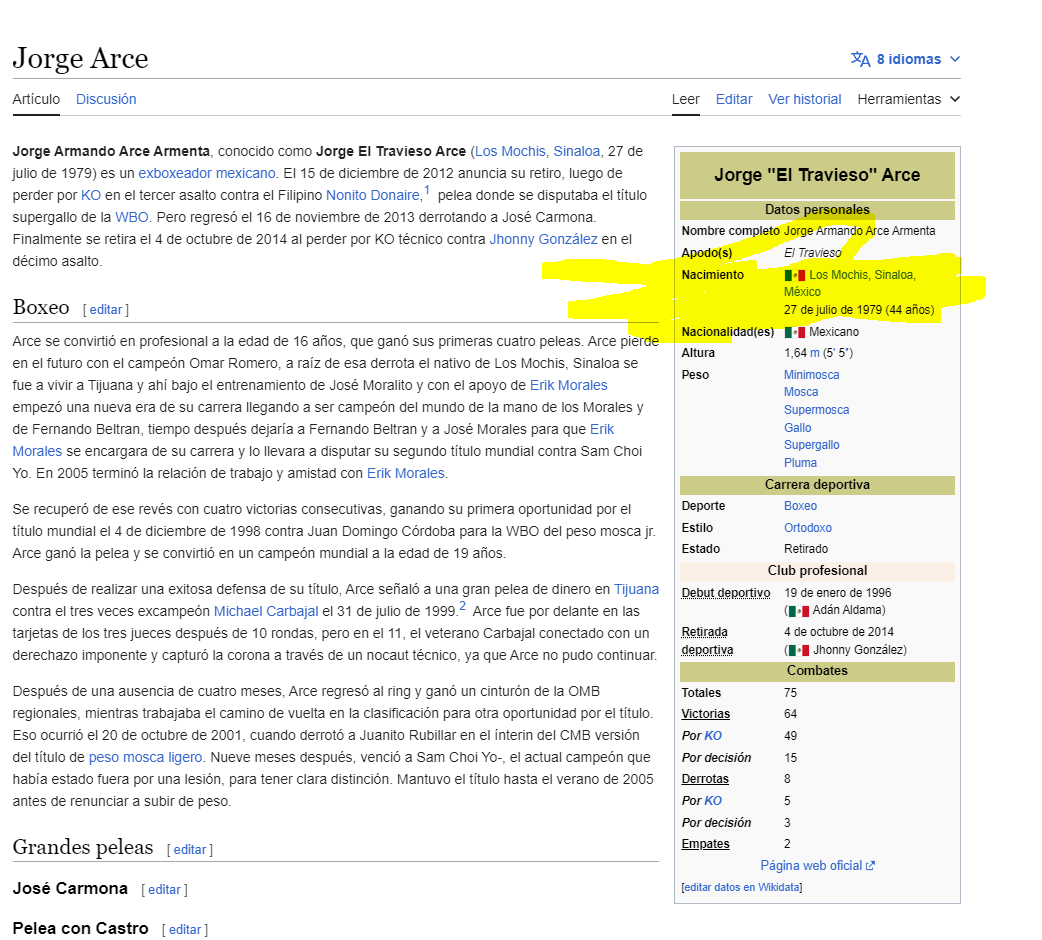Click editar datos en Wikidata
This screenshot has height=940, width=1042.
(742, 888)
